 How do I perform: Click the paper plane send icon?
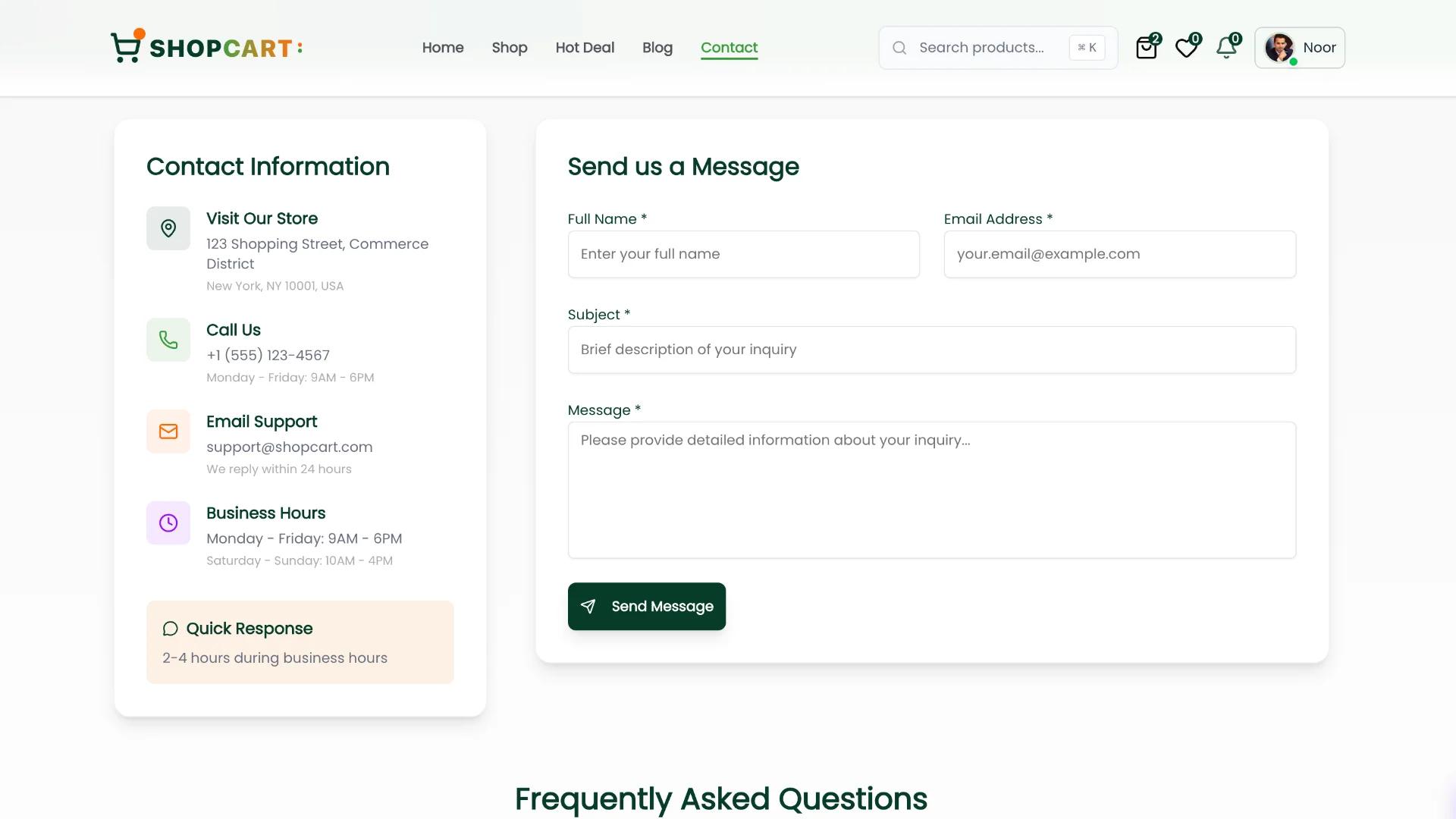pyautogui.click(x=588, y=606)
